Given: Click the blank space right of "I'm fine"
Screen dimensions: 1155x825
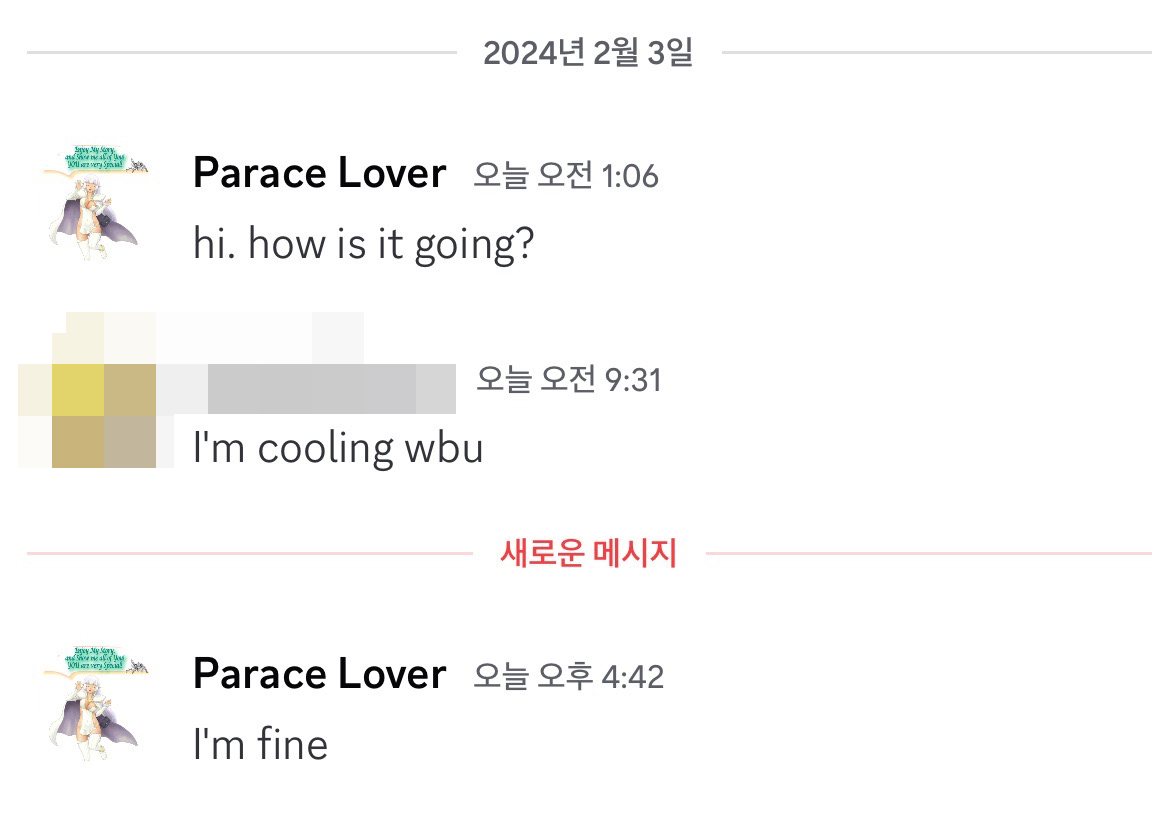Looking at the screenshot, I should [x=700, y=744].
